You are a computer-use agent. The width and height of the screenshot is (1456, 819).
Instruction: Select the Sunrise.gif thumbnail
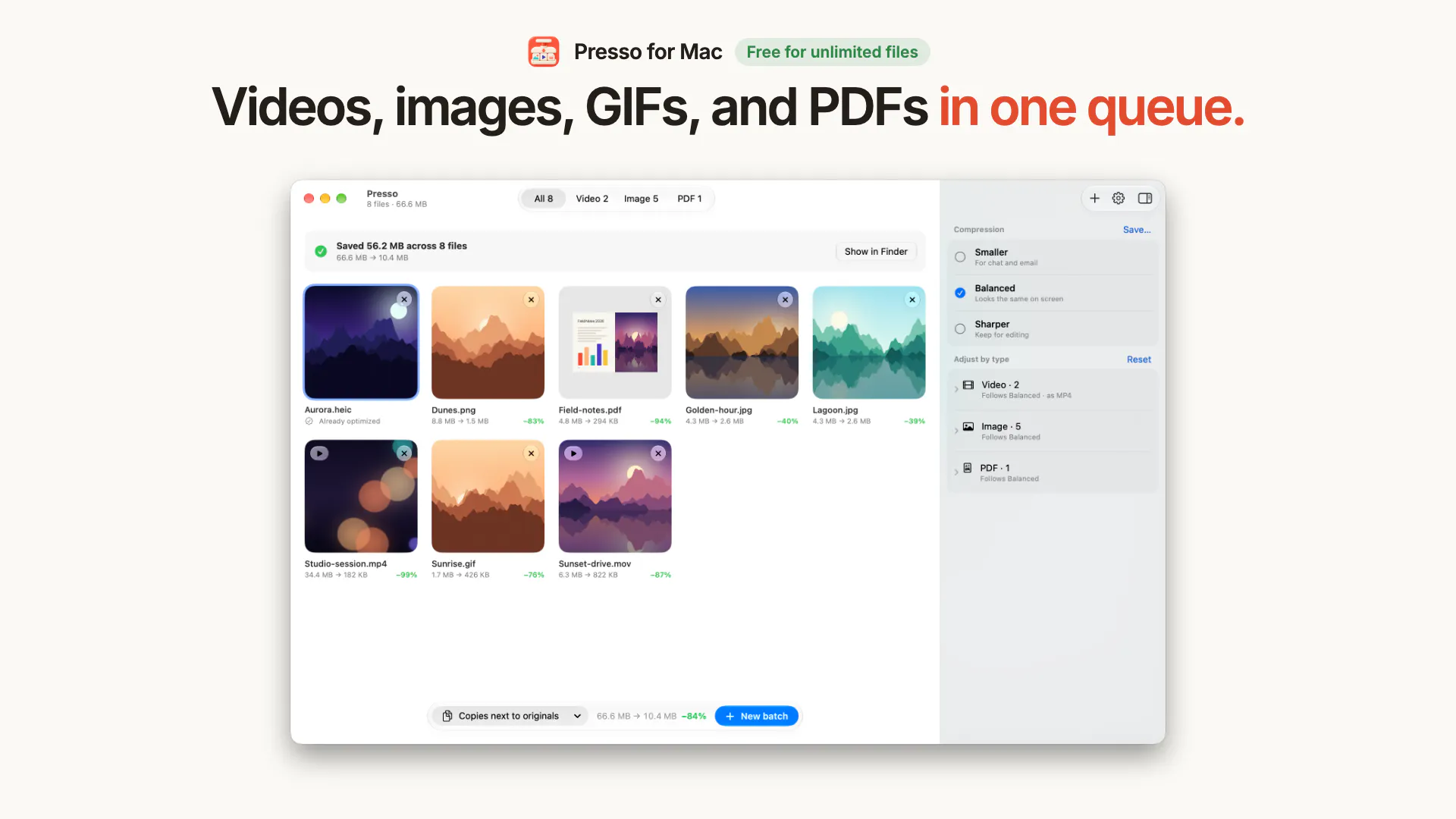click(488, 496)
